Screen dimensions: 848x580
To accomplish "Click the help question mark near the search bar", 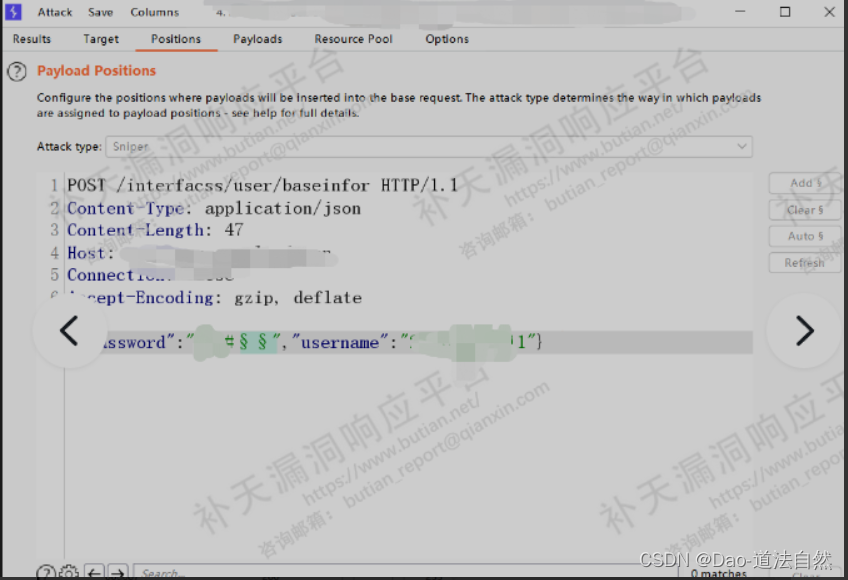I will (46, 571).
